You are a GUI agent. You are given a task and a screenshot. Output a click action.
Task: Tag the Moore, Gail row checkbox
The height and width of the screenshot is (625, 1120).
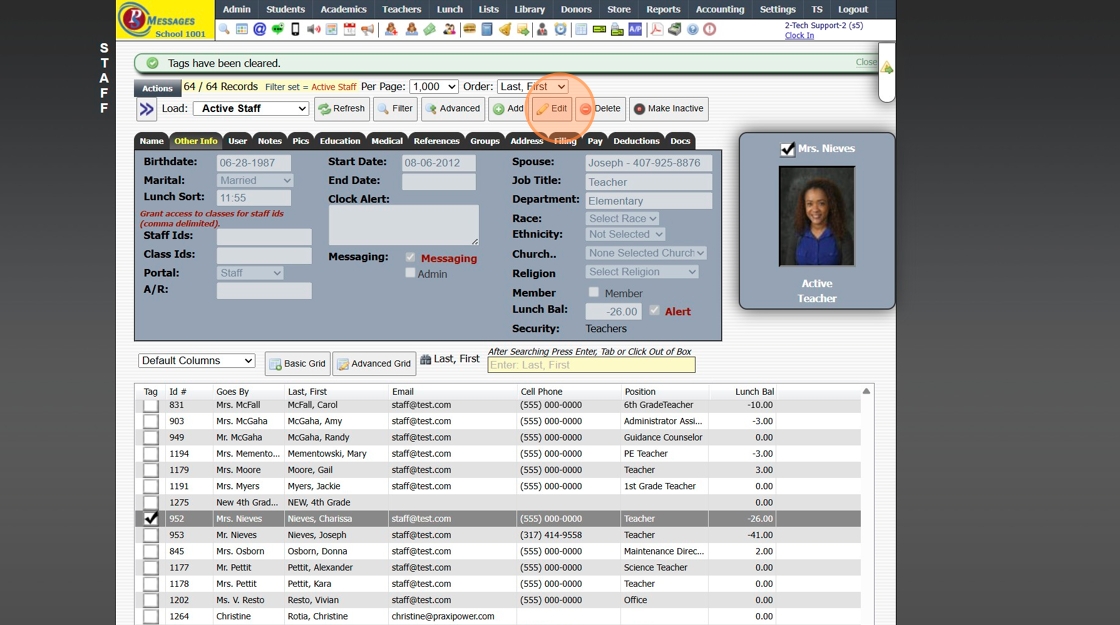click(x=151, y=470)
